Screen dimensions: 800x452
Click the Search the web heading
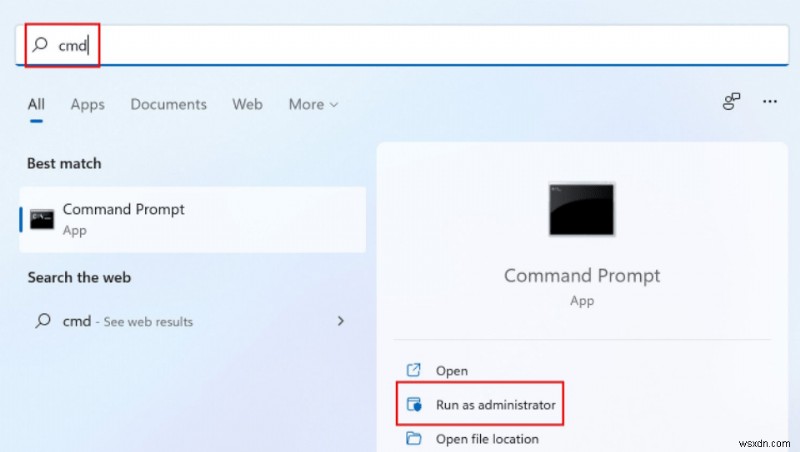pyautogui.click(x=79, y=278)
